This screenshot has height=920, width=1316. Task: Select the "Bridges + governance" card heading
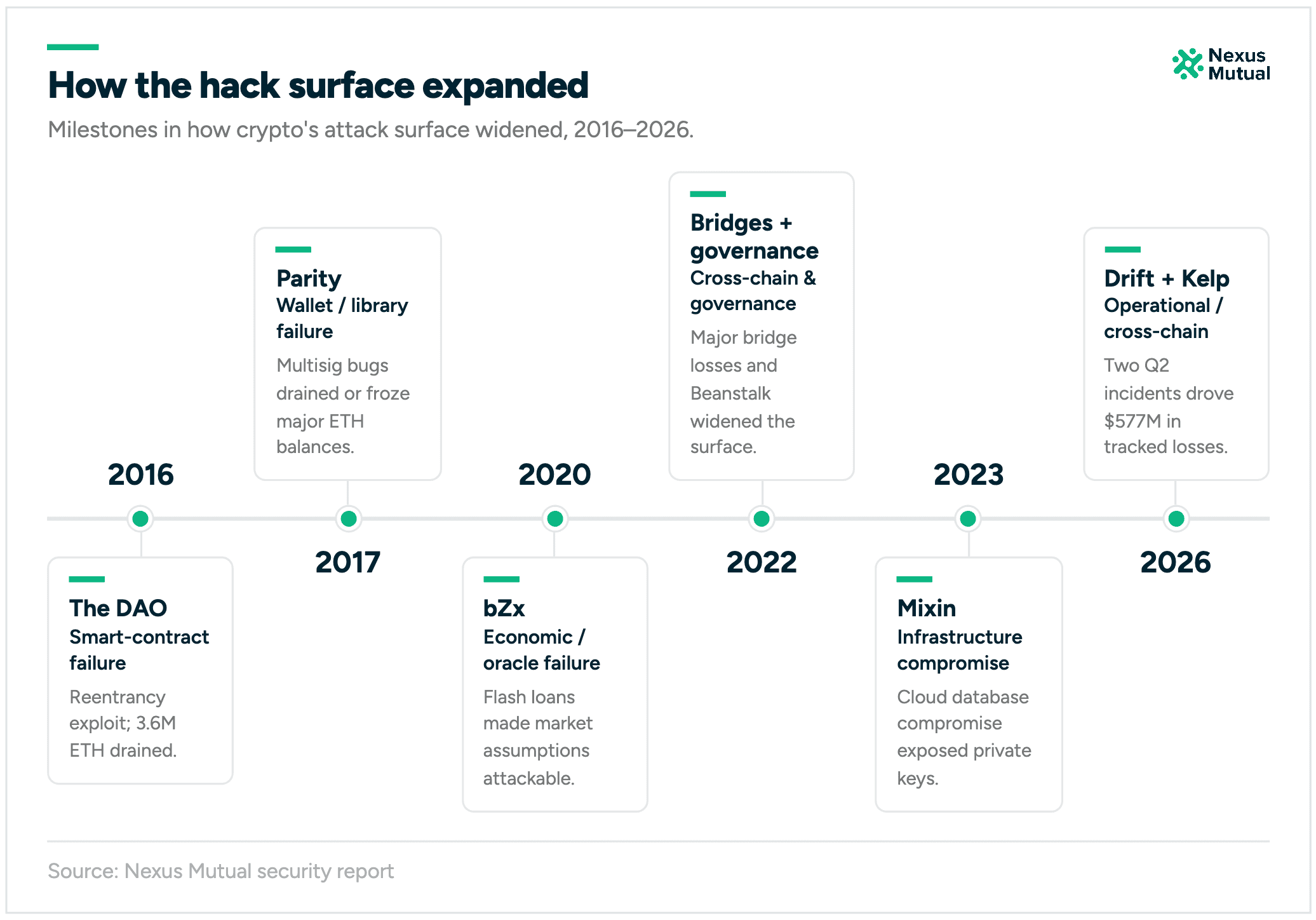pyautogui.click(x=755, y=236)
